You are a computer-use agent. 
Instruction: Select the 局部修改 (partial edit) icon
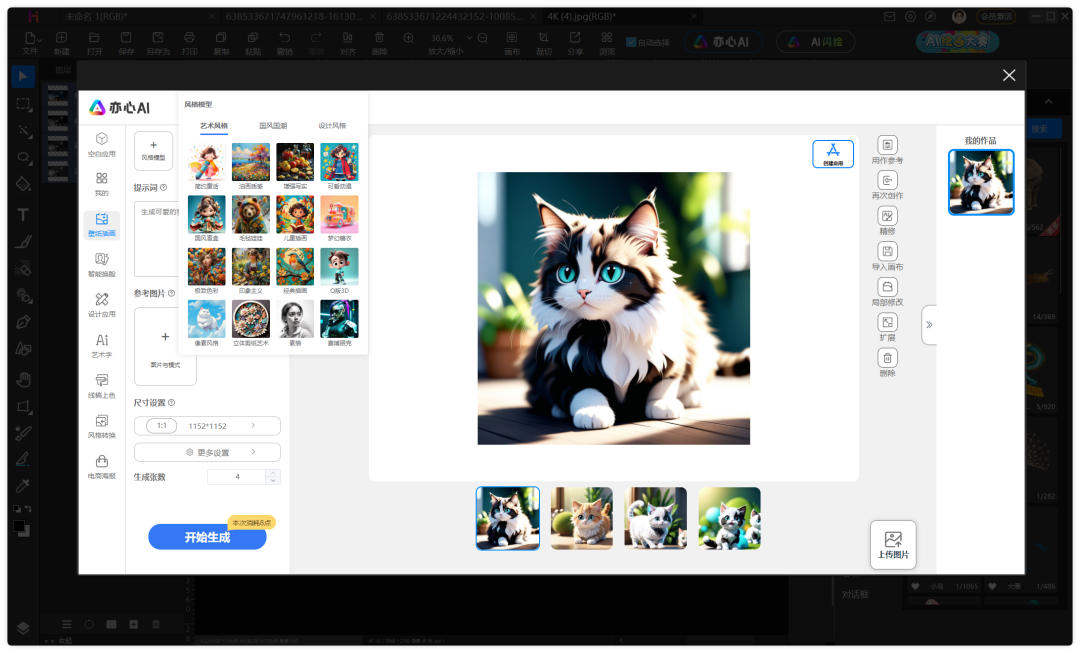coord(887,287)
